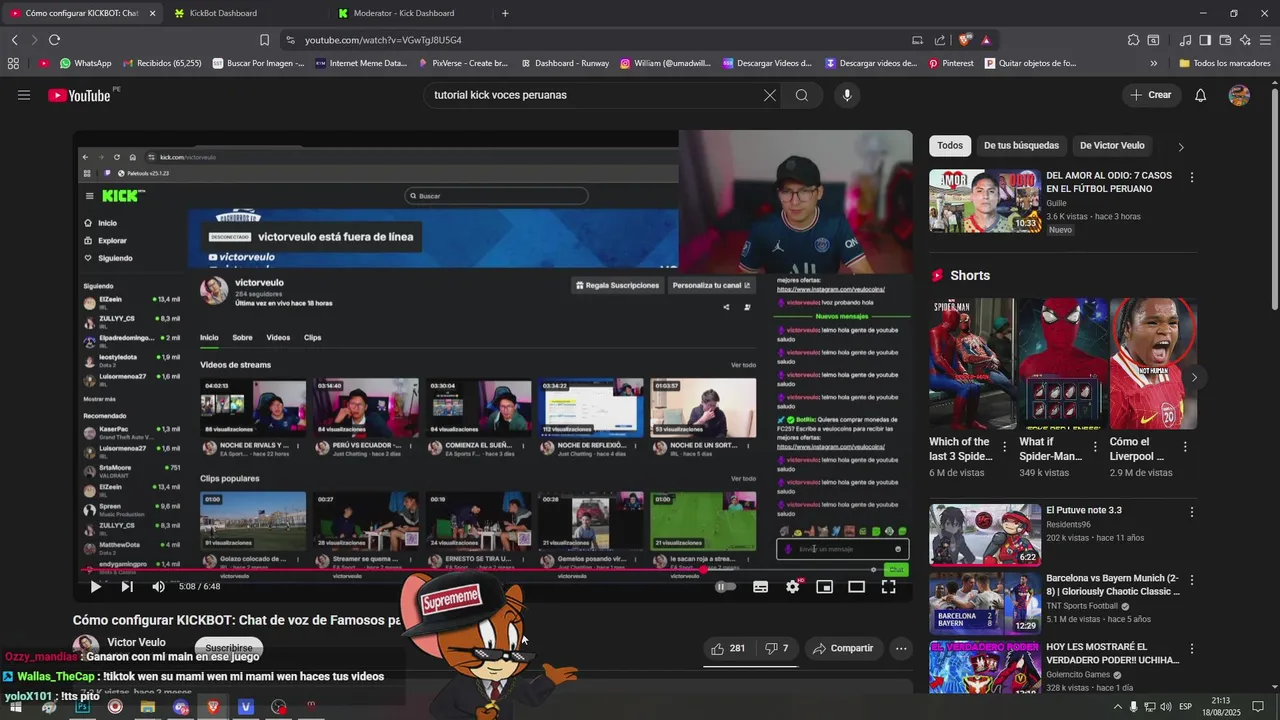The width and height of the screenshot is (1280, 720).
Task: Open 'DEL AMOR AL ODIO' video thumbnail
Action: click(x=985, y=201)
